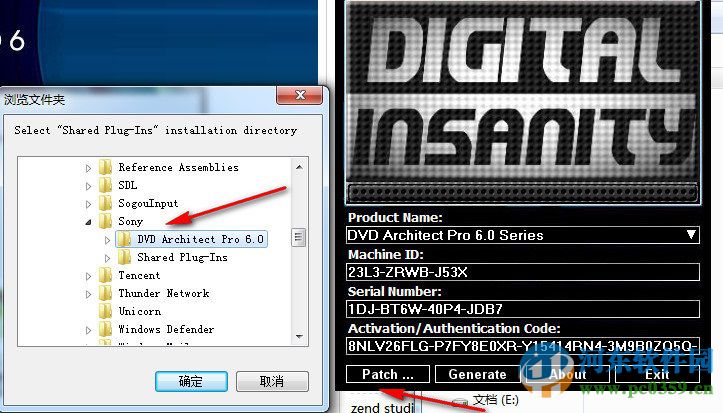
Task: Open the Product Name dropdown
Action: (691, 235)
